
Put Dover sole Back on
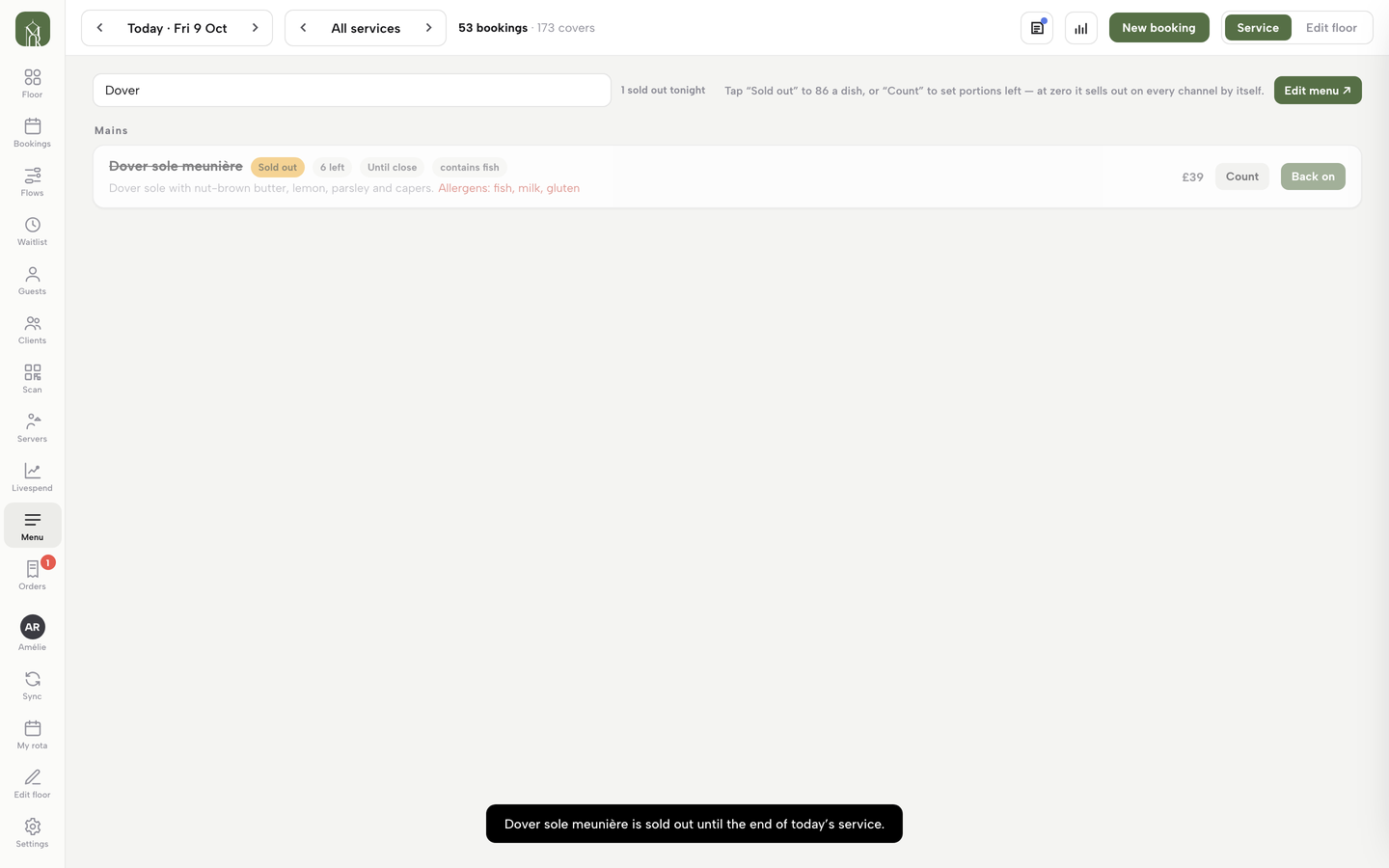(x=1313, y=176)
